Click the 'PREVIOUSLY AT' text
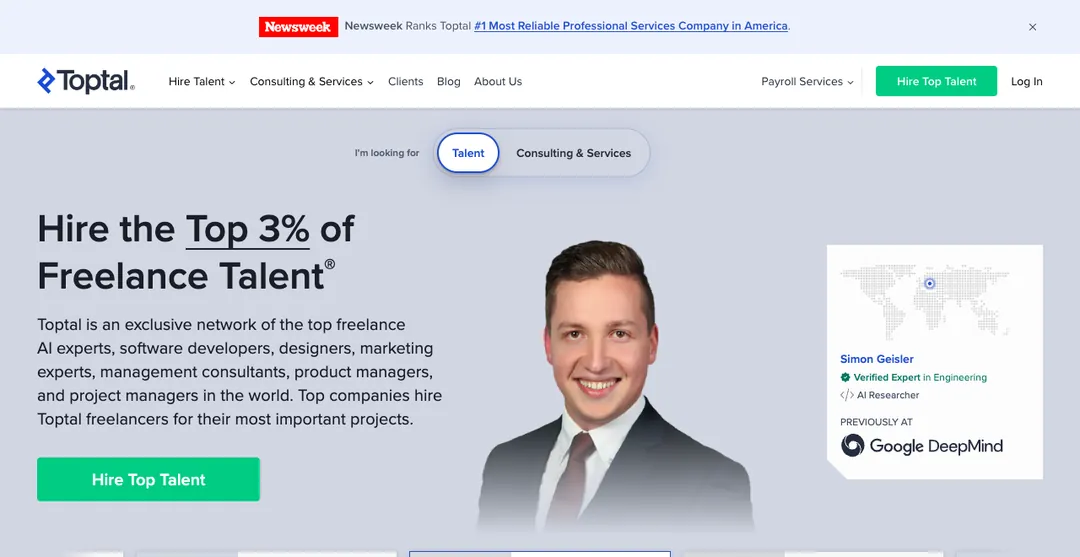1080x557 pixels. tap(876, 422)
